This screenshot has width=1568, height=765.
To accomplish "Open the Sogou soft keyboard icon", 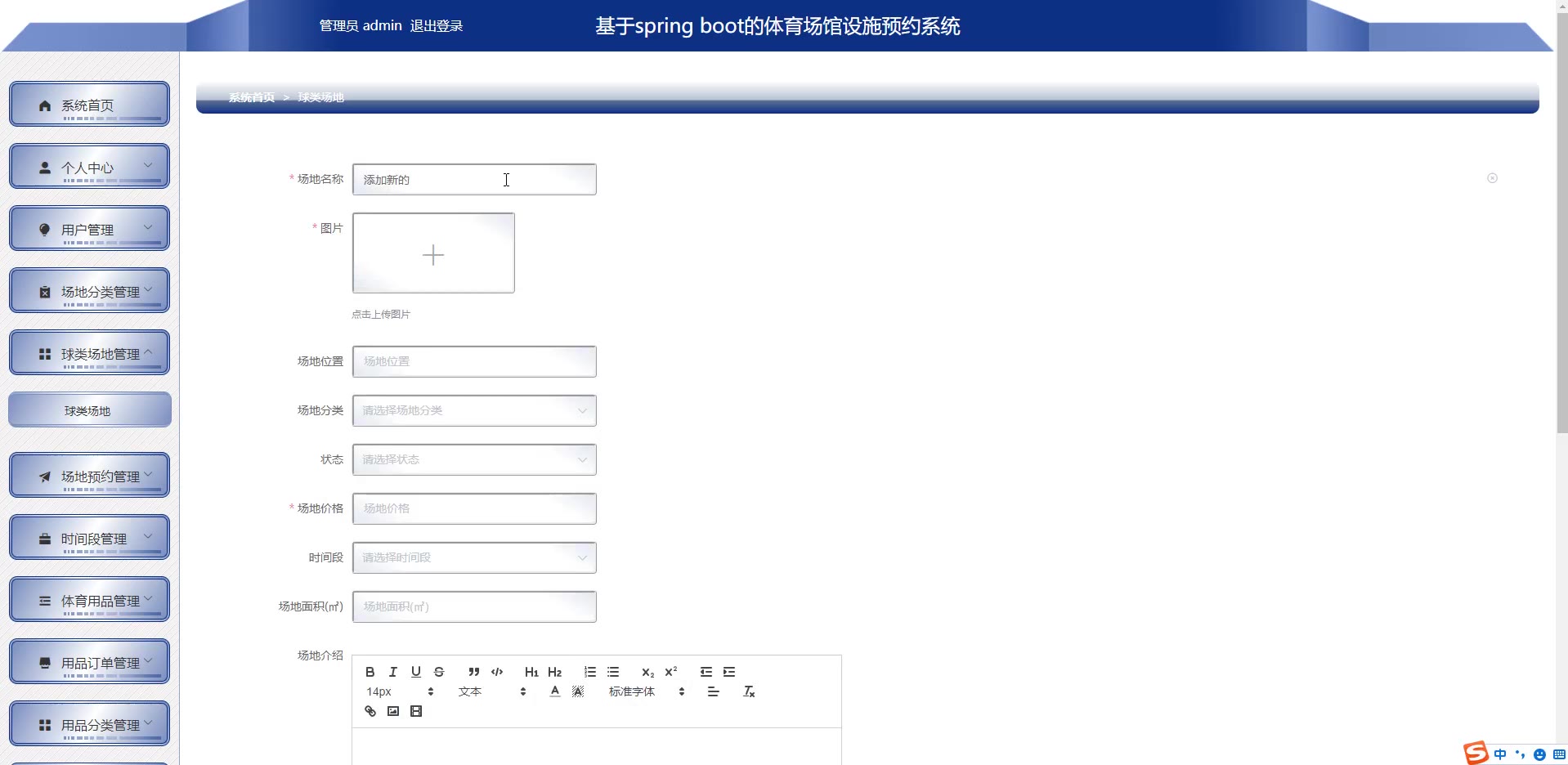I will coord(1559,754).
